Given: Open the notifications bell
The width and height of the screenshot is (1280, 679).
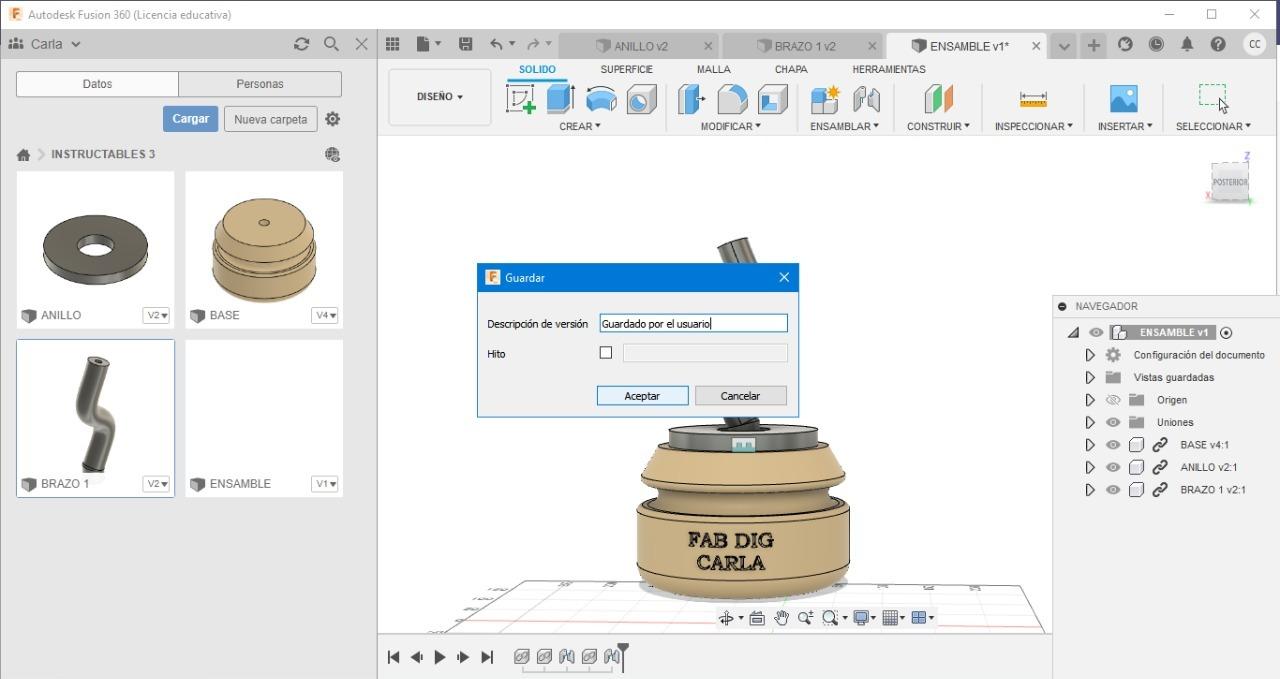Looking at the screenshot, I should point(1187,44).
